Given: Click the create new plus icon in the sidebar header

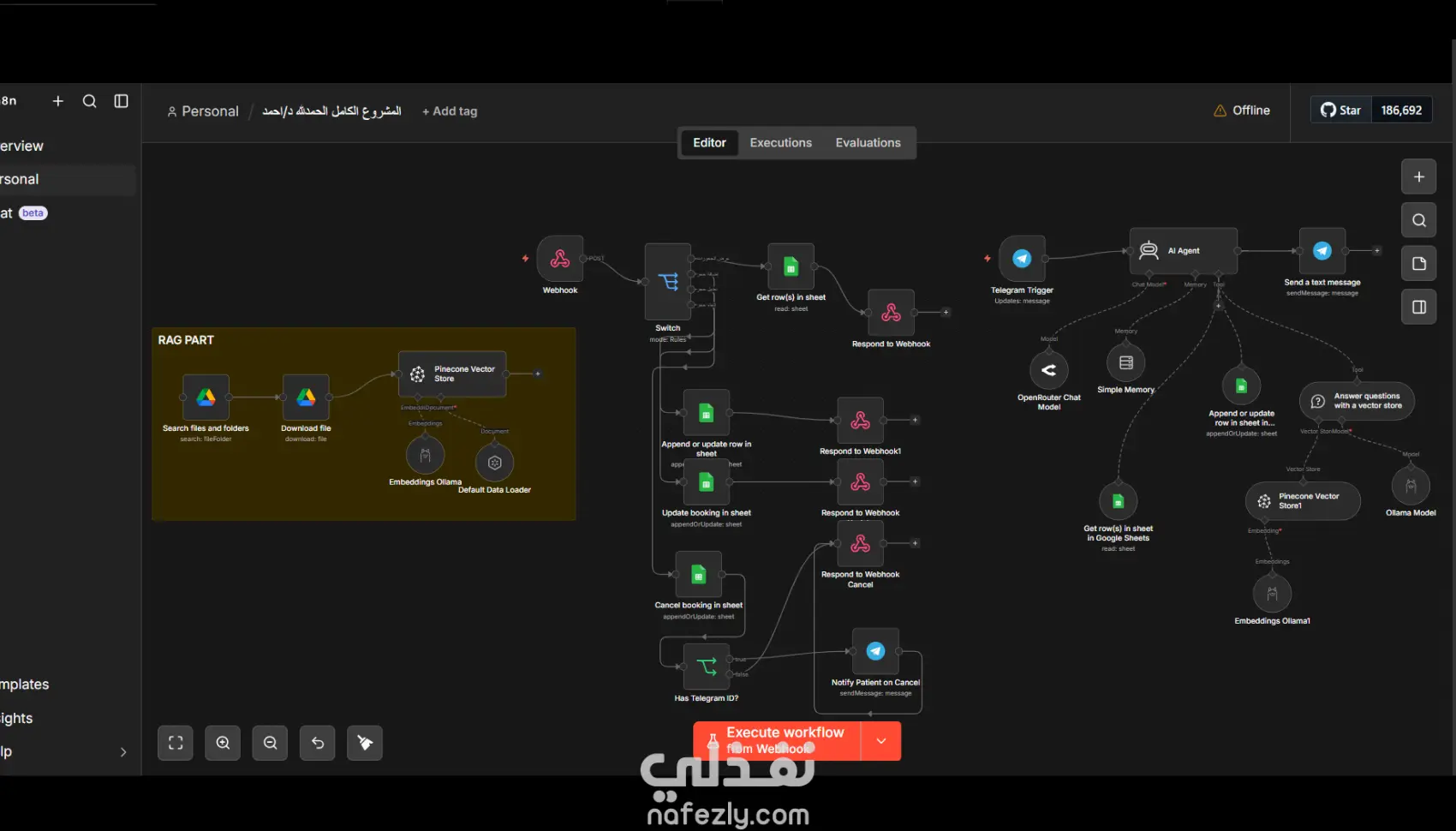Looking at the screenshot, I should 58,101.
